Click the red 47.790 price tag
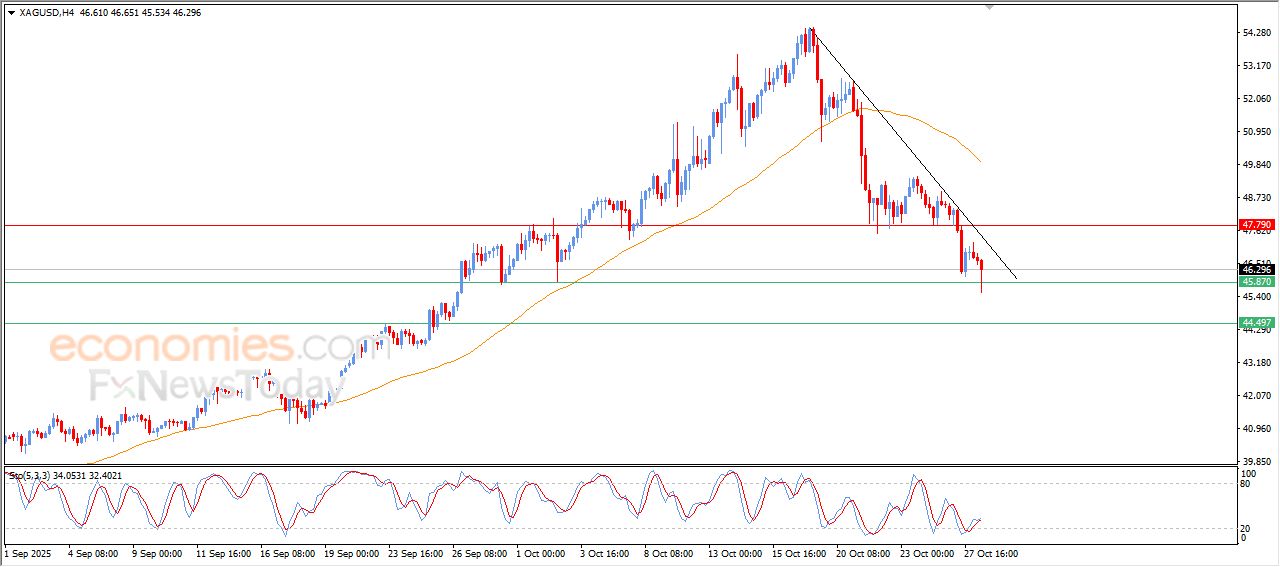The height and width of the screenshot is (567, 1280). point(1255,226)
